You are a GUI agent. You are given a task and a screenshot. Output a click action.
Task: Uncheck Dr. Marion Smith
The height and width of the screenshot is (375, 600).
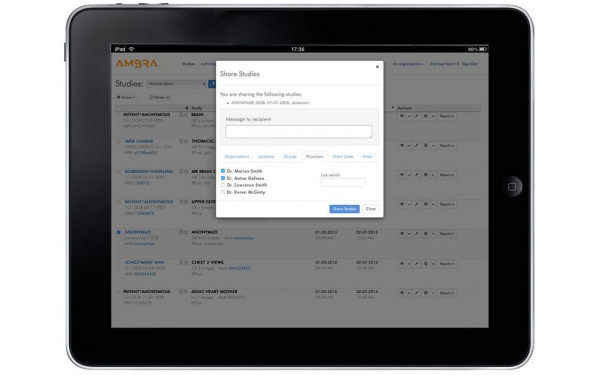pyautogui.click(x=223, y=171)
